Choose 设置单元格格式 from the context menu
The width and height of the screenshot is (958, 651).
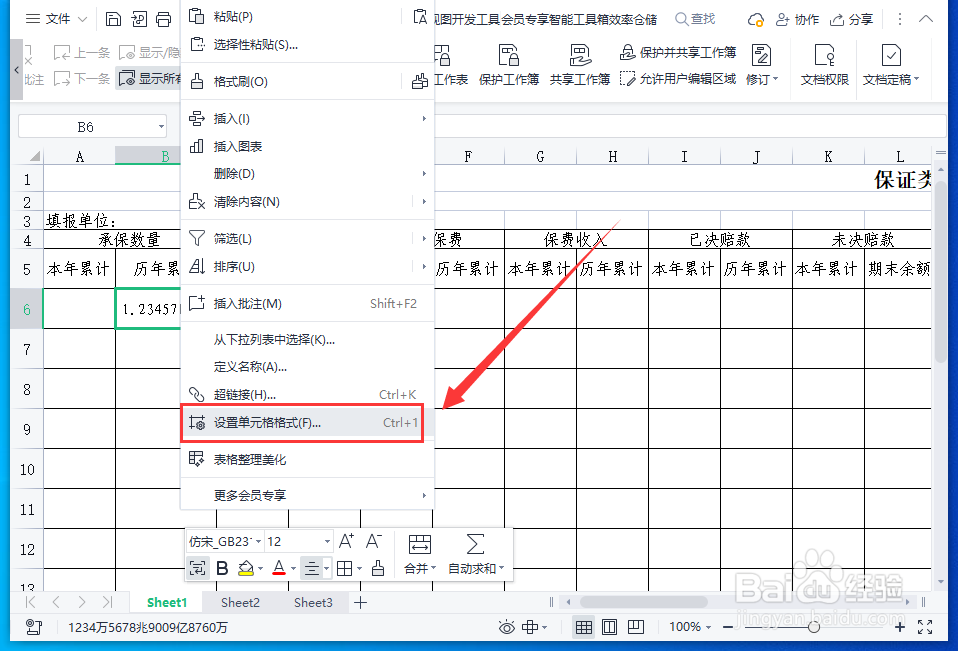[266, 423]
